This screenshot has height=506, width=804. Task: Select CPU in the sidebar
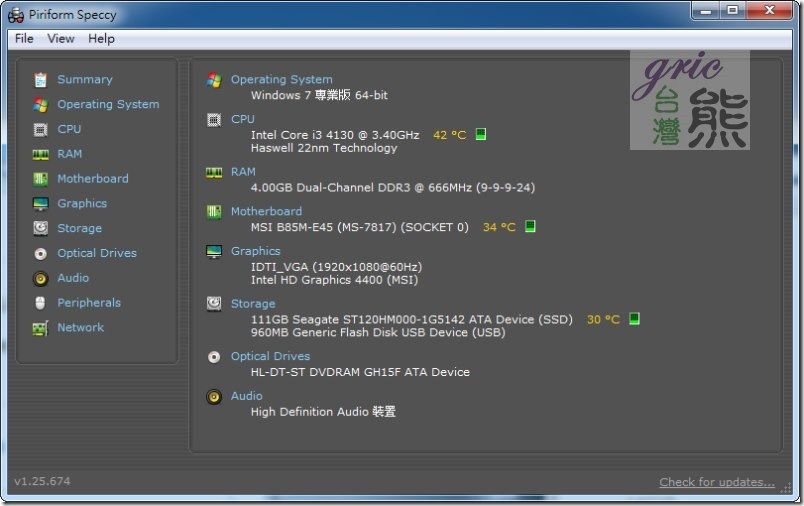click(x=69, y=129)
